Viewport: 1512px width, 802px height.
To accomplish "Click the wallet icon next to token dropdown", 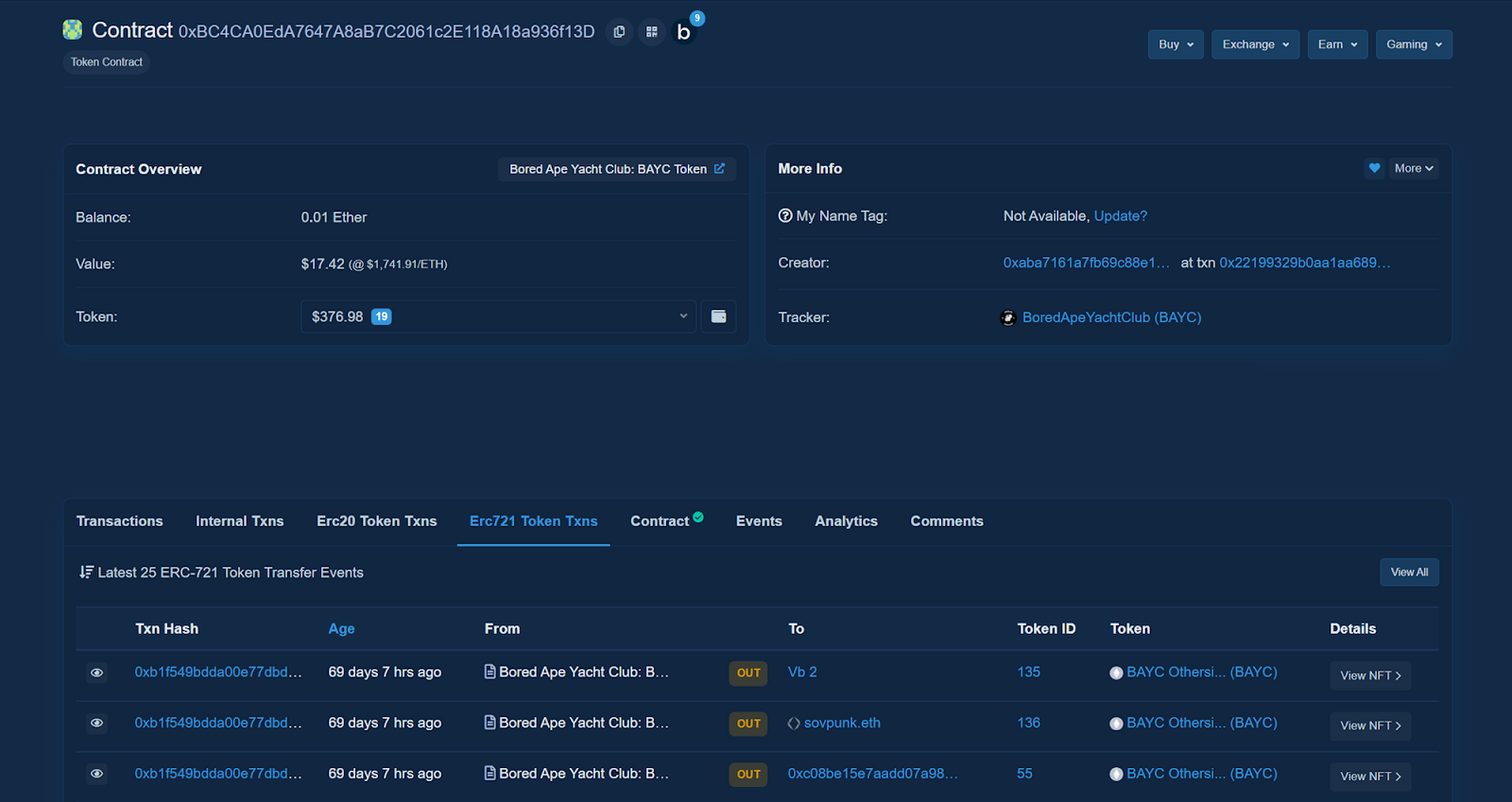I will click(718, 316).
